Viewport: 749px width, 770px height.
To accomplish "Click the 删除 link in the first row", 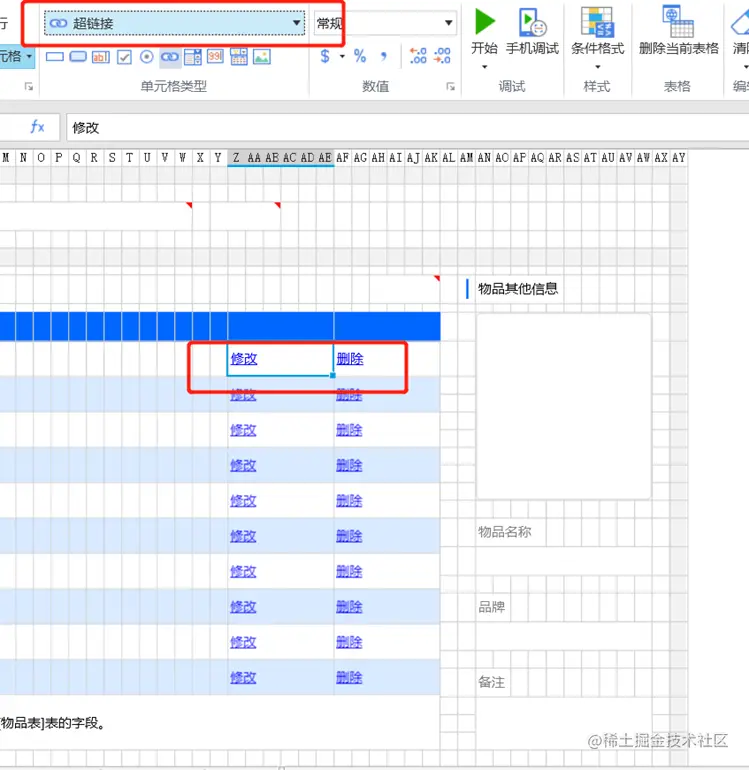I will pos(350,359).
